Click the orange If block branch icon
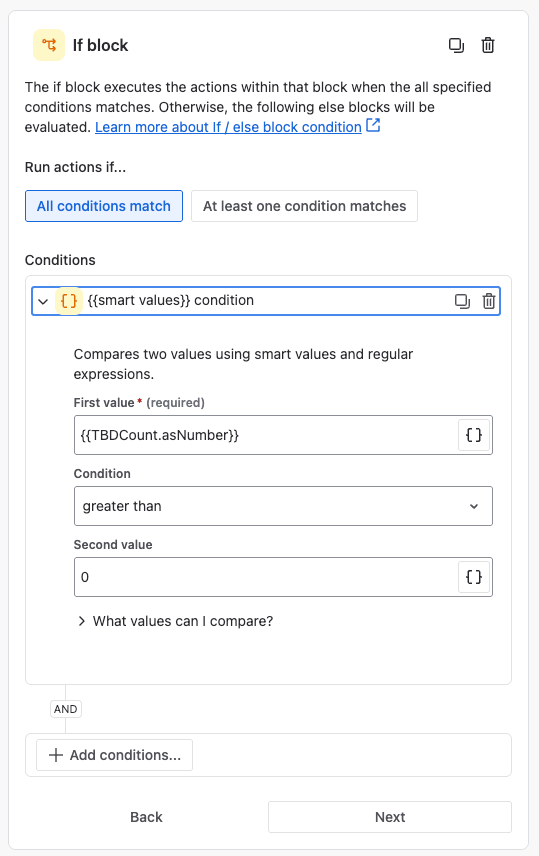The width and height of the screenshot is (539, 856). [49, 45]
